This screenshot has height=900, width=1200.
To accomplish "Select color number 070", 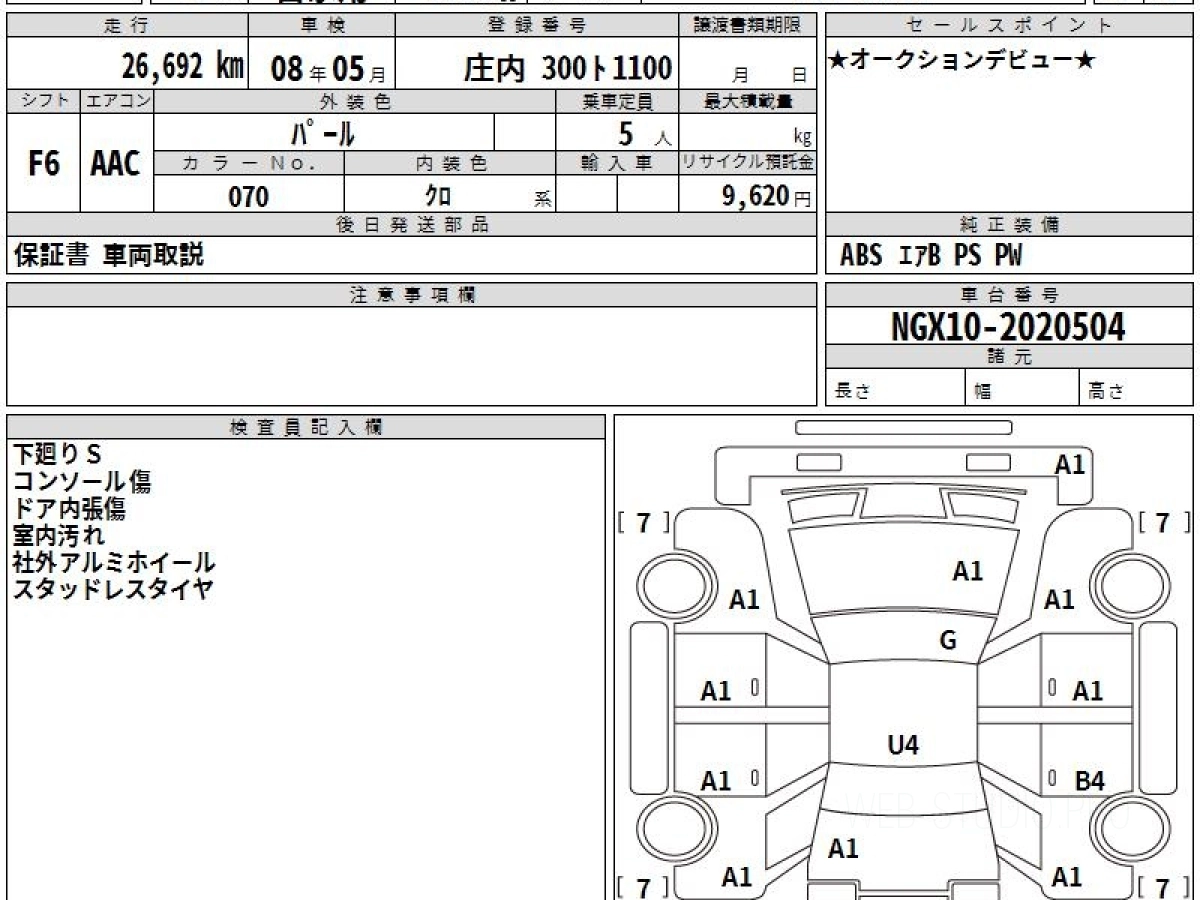I will pyautogui.click(x=248, y=197).
